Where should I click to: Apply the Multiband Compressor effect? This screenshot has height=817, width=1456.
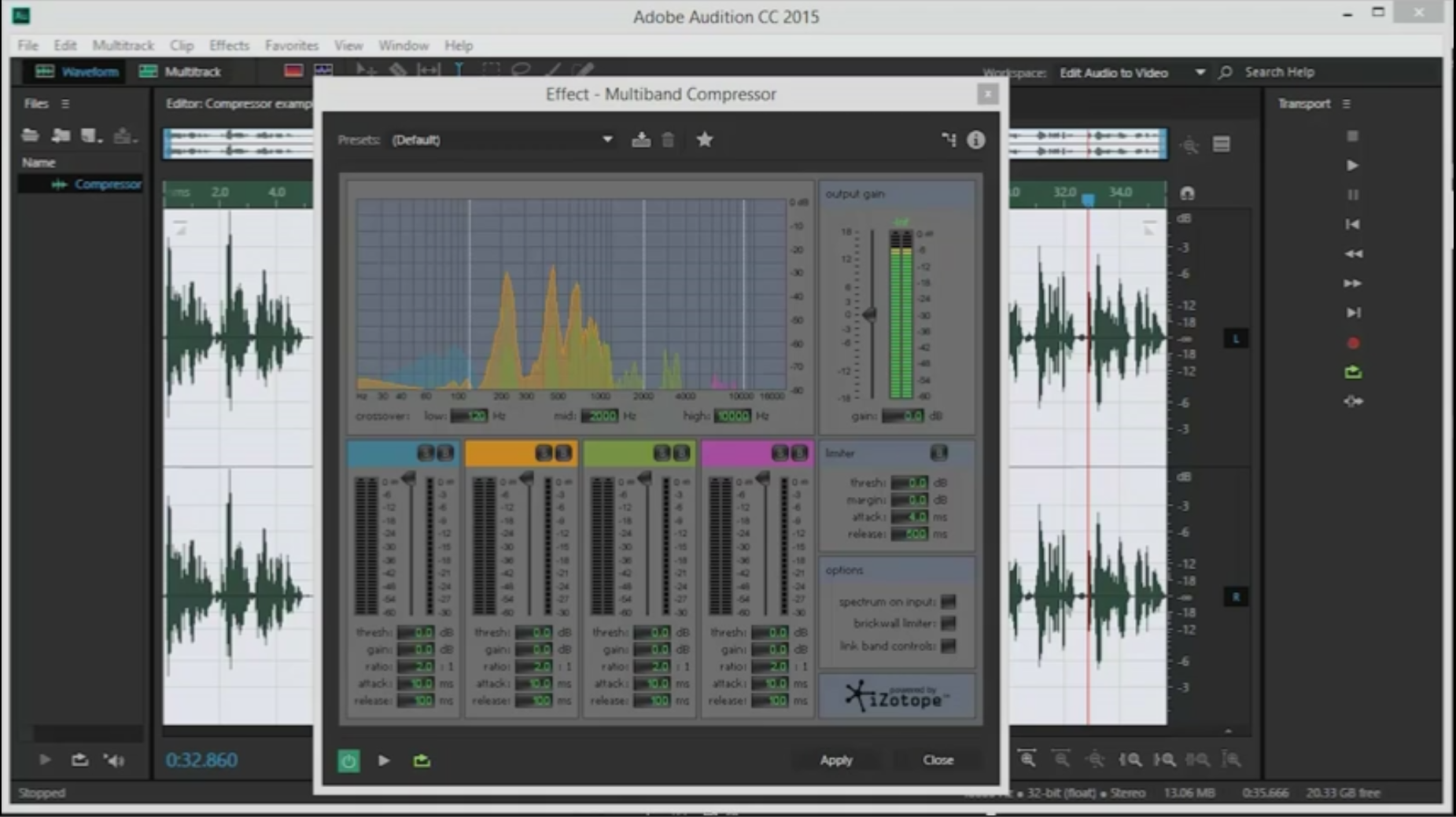(836, 760)
